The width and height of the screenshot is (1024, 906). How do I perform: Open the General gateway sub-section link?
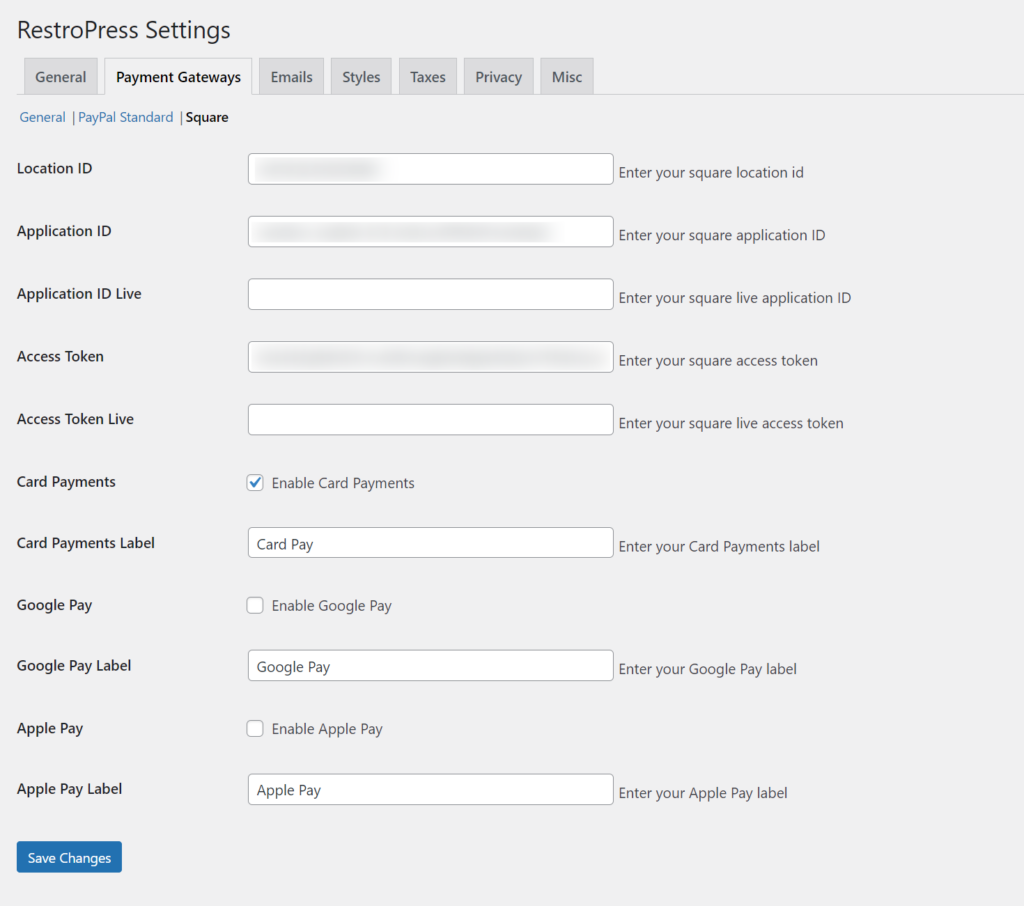click(43, 118)
